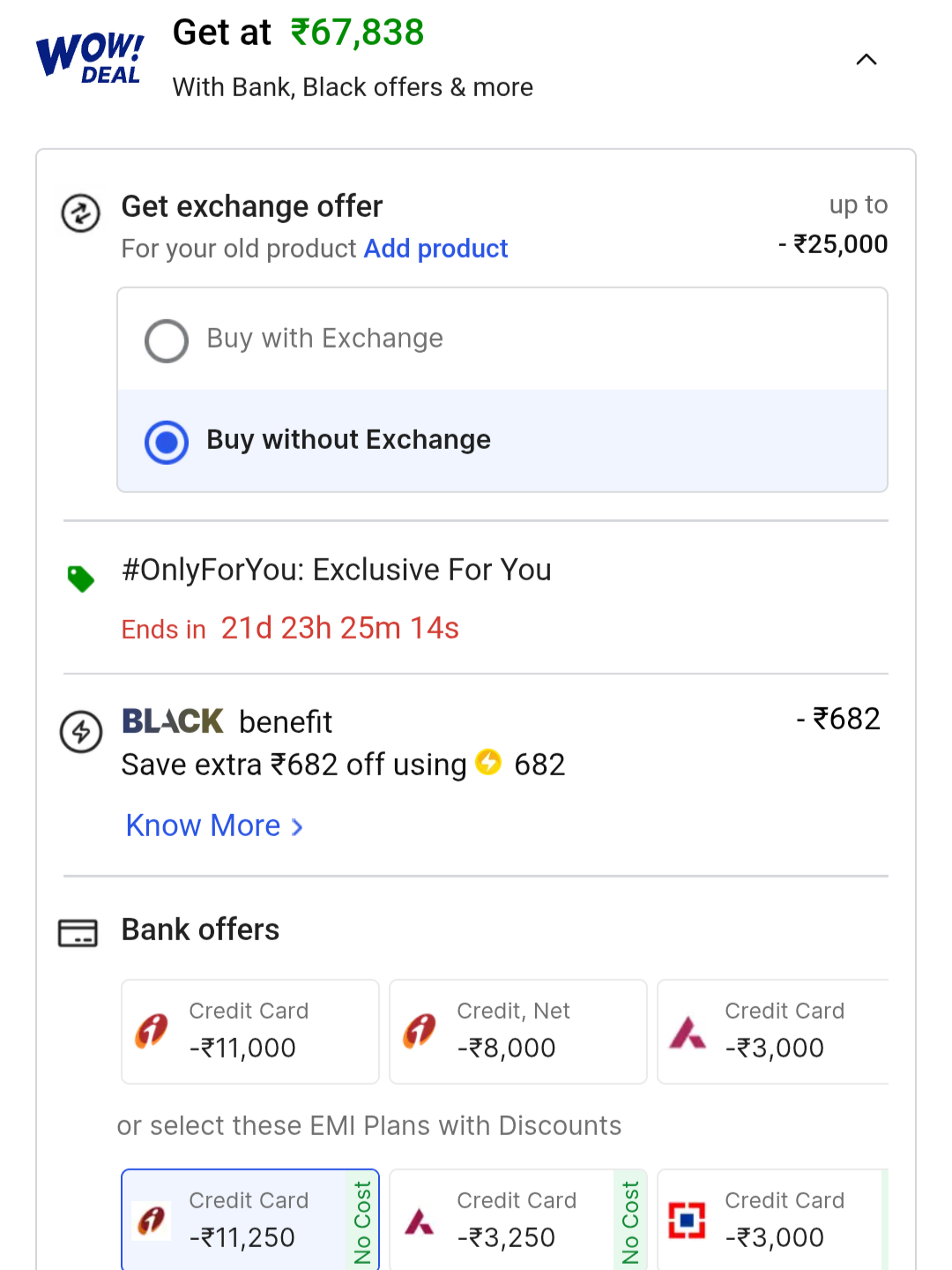Select Buy with Exchange radio option
The height and width of the screenshot is (1270, 952).
[167, 340]
